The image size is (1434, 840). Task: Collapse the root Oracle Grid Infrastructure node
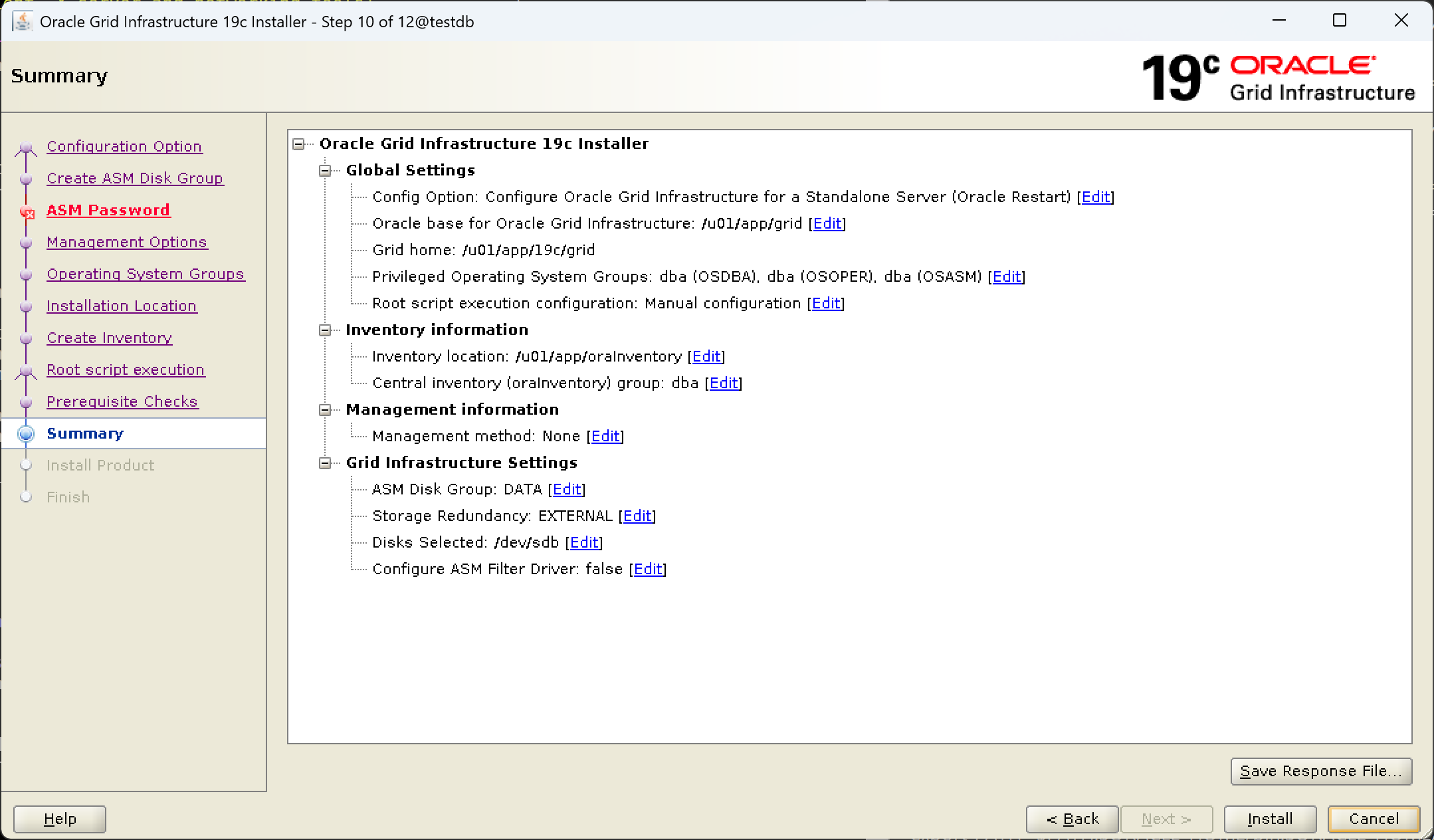pyautogui.click(x=299, y=144)
